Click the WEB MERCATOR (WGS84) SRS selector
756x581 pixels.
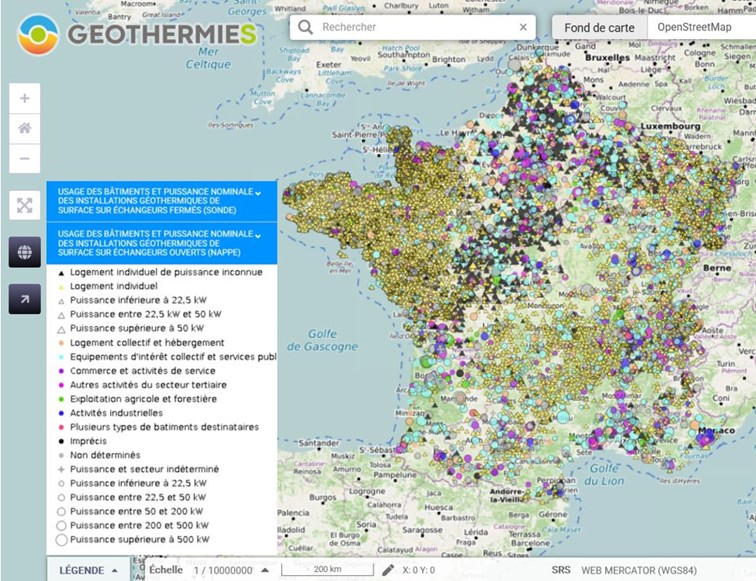pos(639,570)
